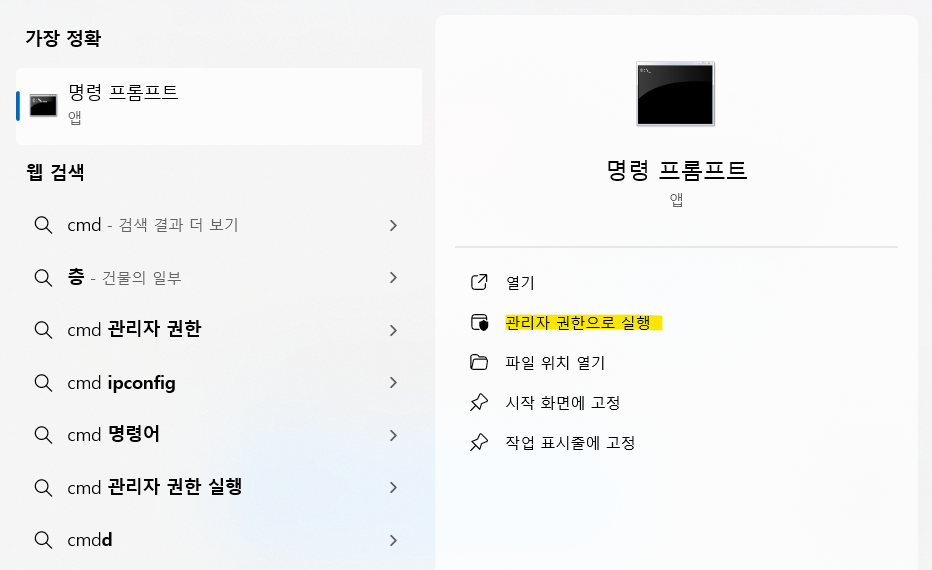Select 관리자 권한으로 실행 option
The image size is (932, 570).
pyautogui.click(x=578, y=322)
